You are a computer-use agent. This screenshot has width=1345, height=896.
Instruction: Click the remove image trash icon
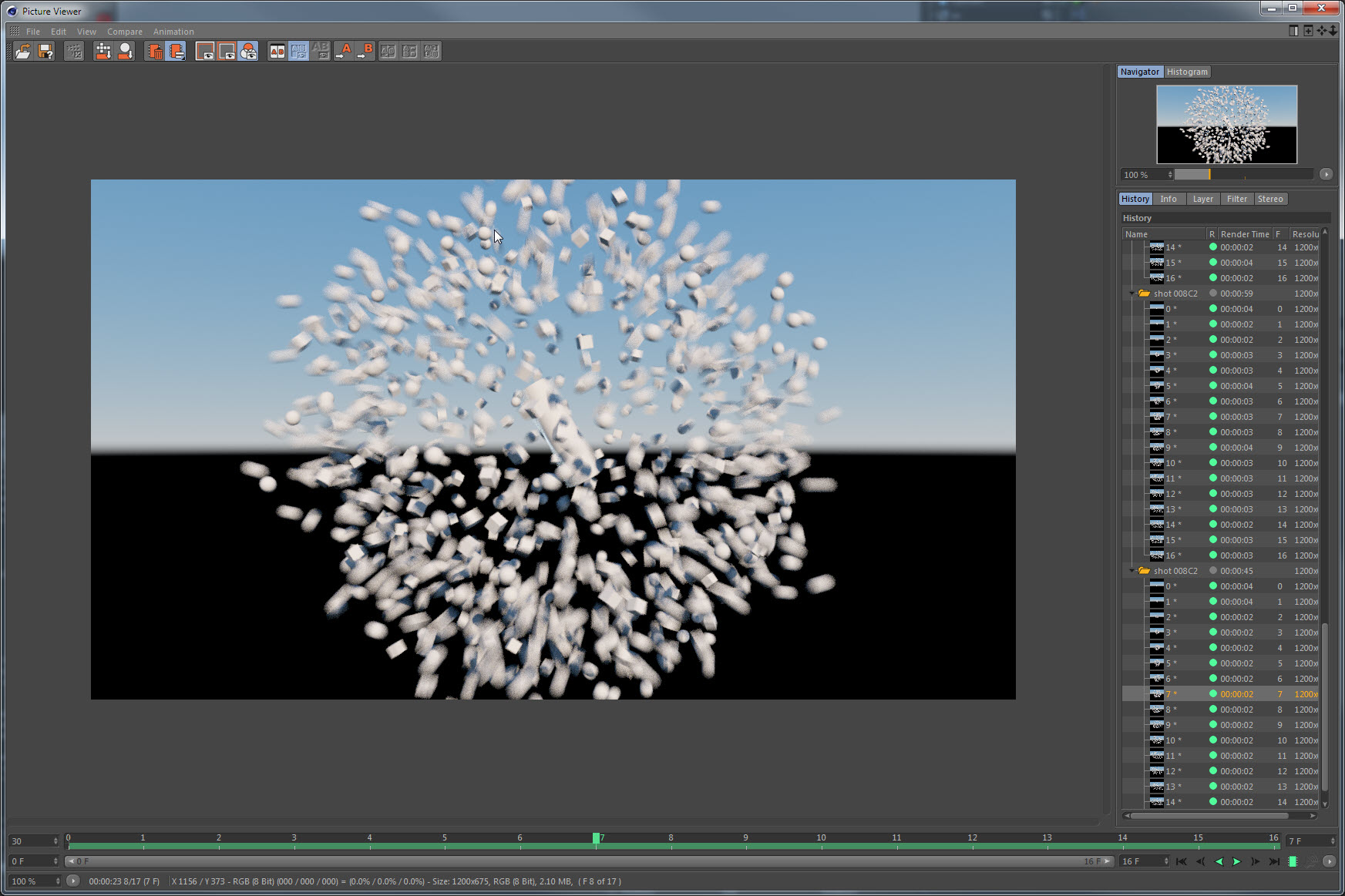click(155, 52)
